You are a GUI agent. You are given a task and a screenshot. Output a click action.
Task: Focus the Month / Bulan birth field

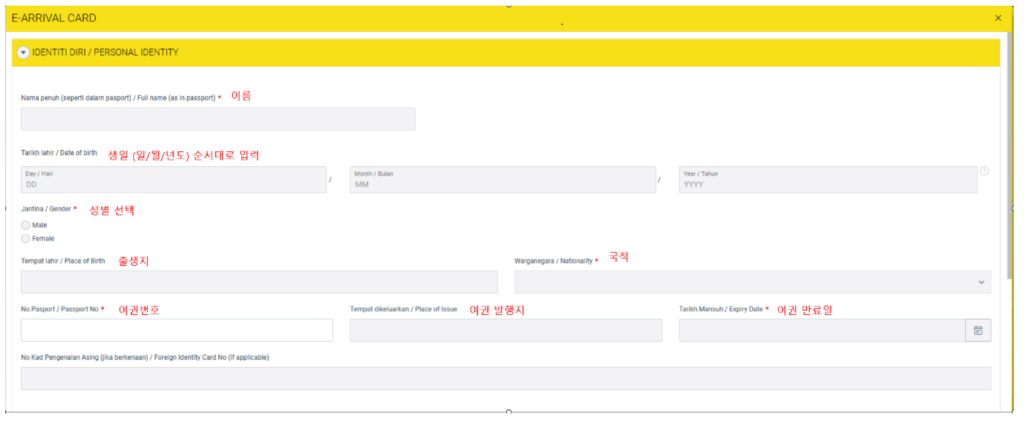tap(502, 179)
